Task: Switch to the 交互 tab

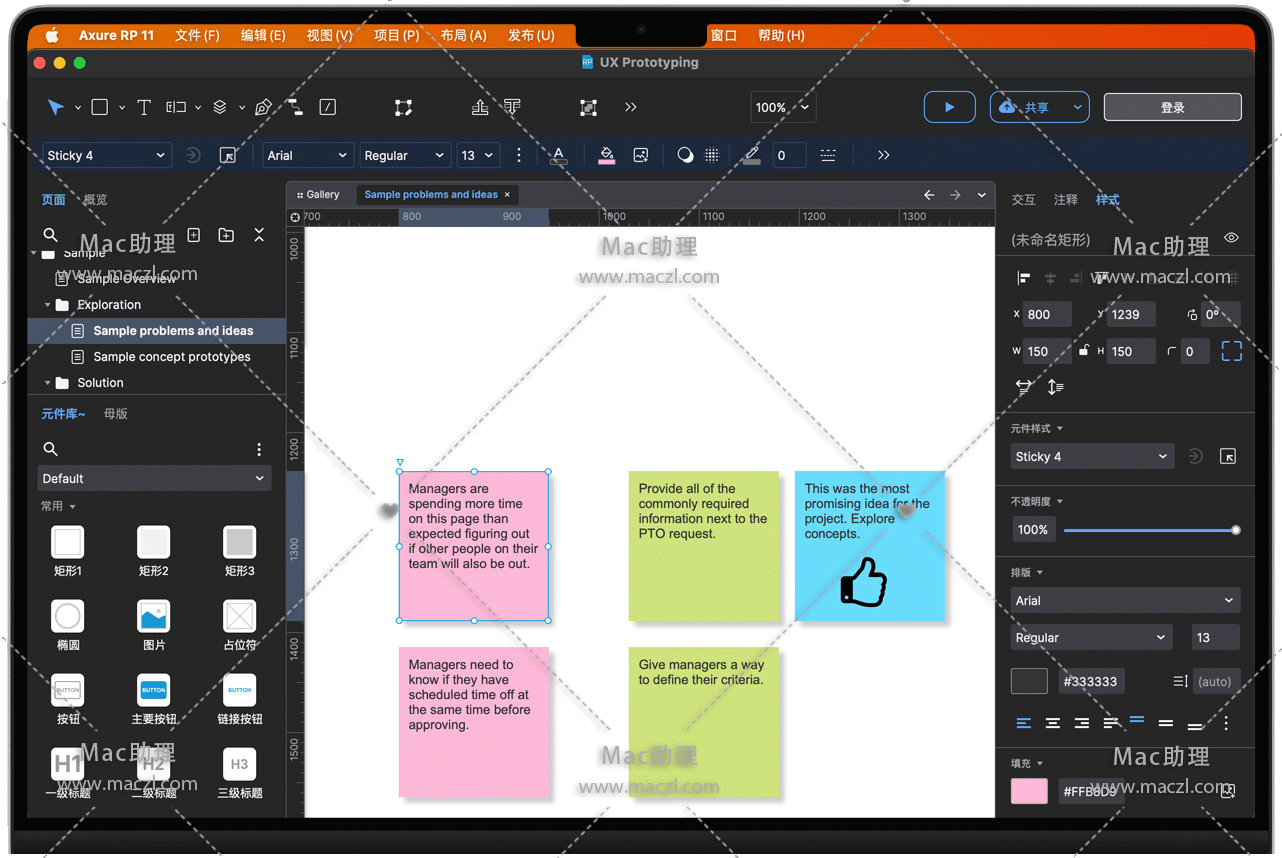Action: 1023,200
